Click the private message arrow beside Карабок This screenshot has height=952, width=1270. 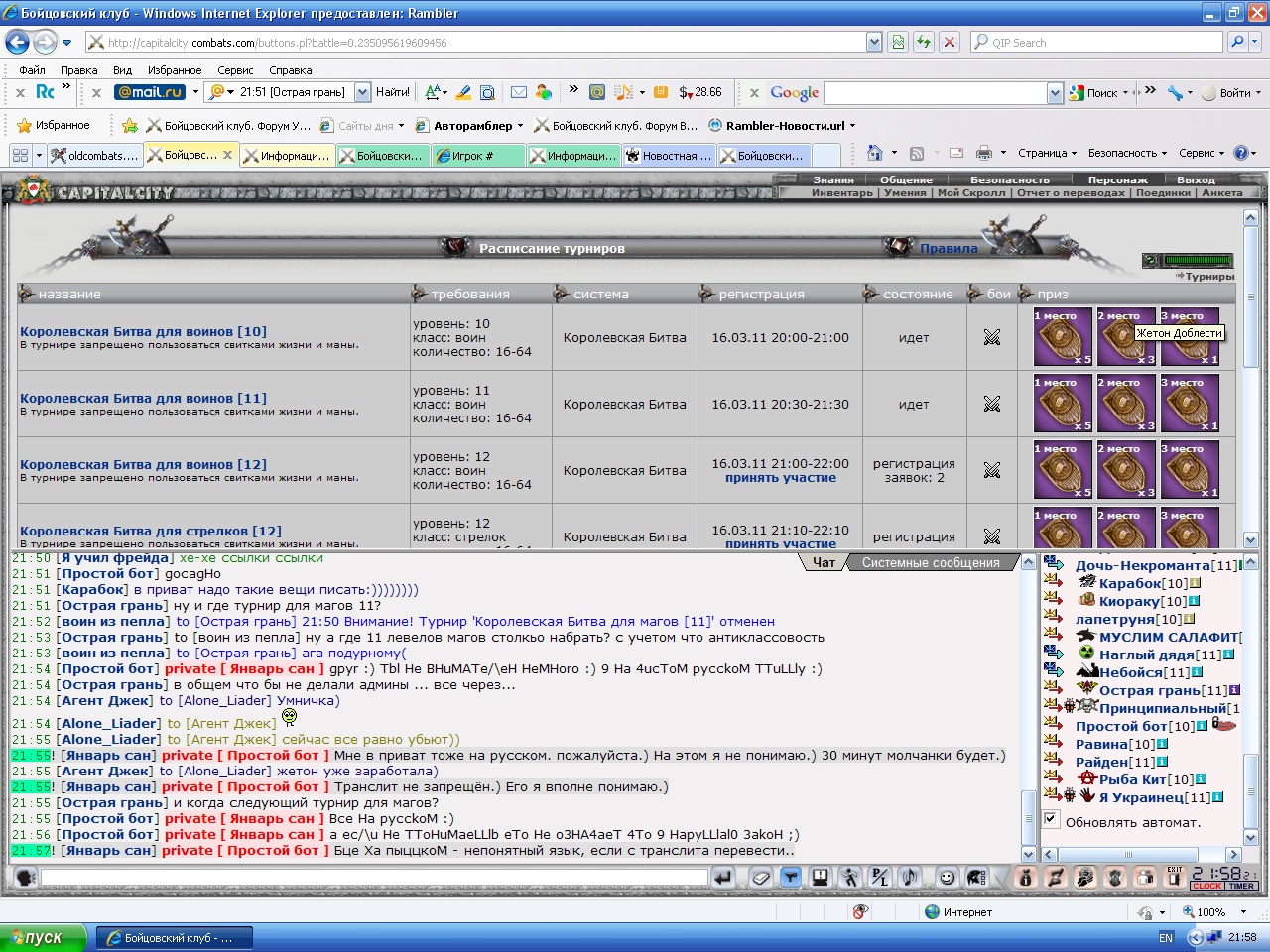click(x=1053, y=583)
